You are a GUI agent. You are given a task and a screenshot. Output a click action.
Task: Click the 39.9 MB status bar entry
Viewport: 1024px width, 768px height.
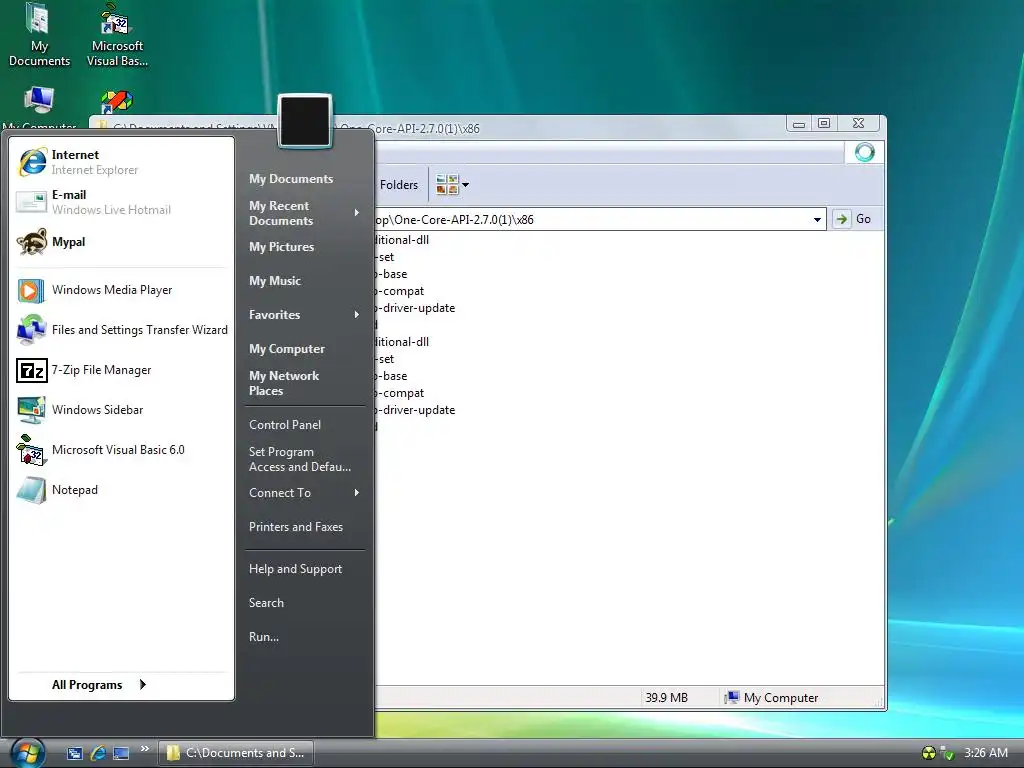[666, 697]
